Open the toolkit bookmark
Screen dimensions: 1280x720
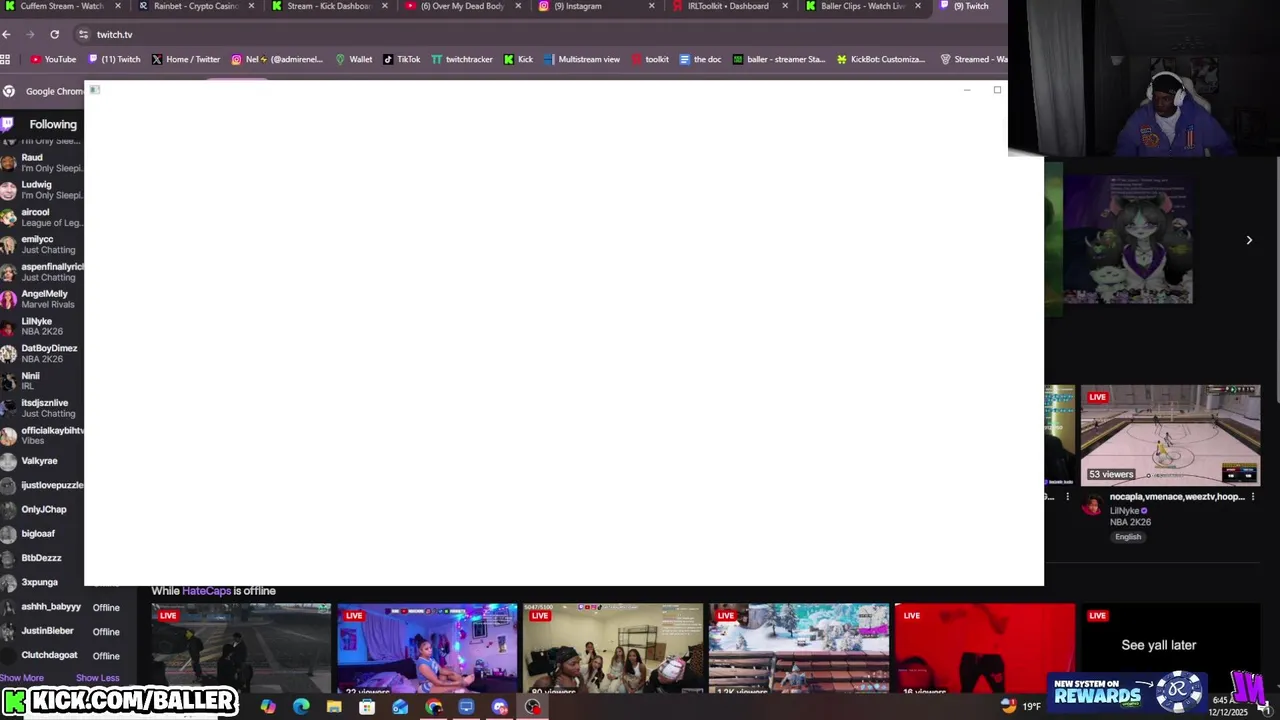(x=650, y=59)
